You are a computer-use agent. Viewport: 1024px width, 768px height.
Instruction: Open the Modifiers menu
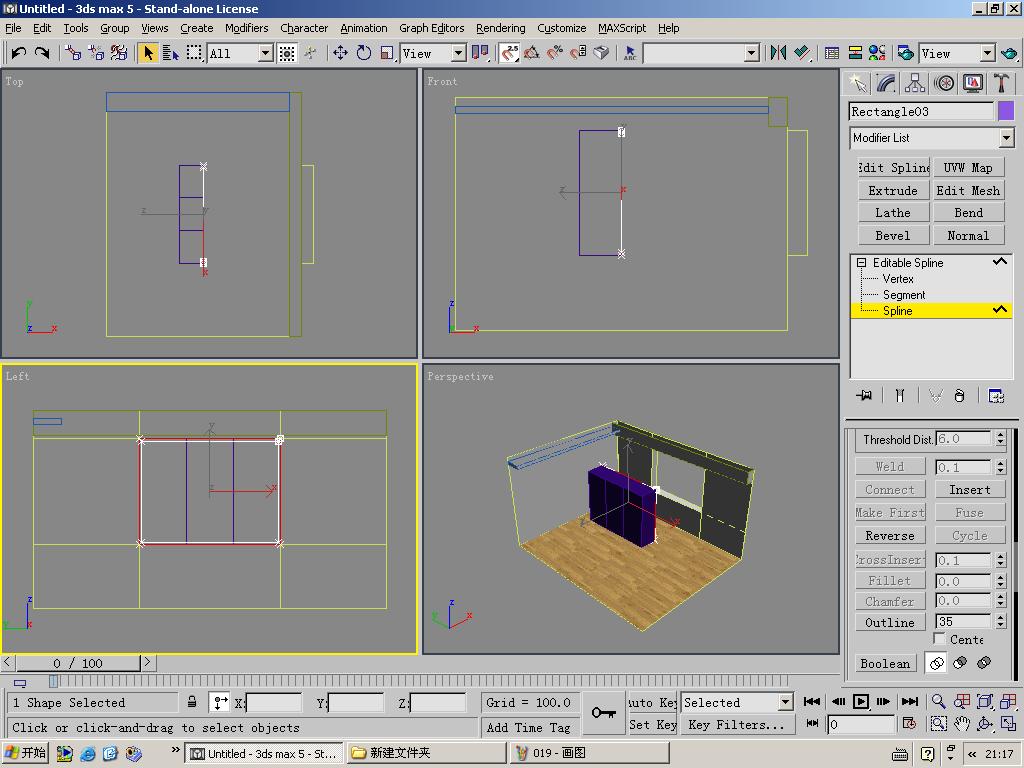246,28
